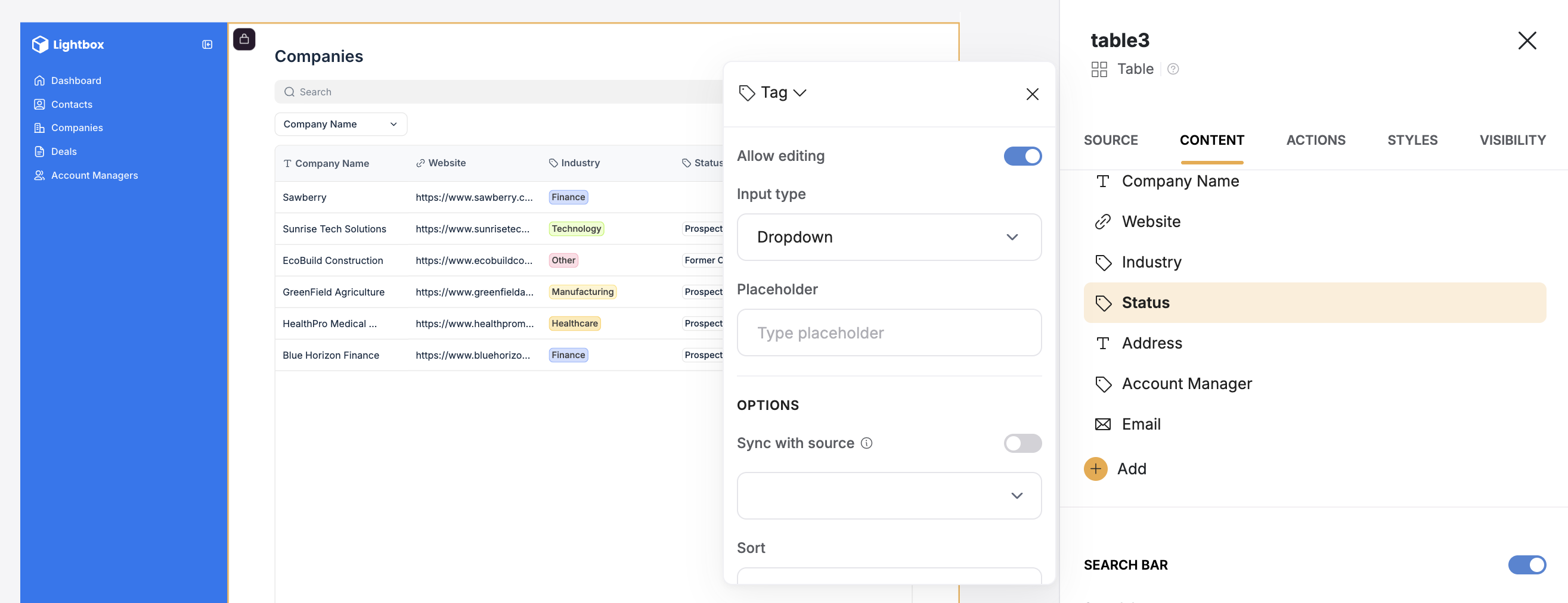Click the text icon for Address field

1103,343
